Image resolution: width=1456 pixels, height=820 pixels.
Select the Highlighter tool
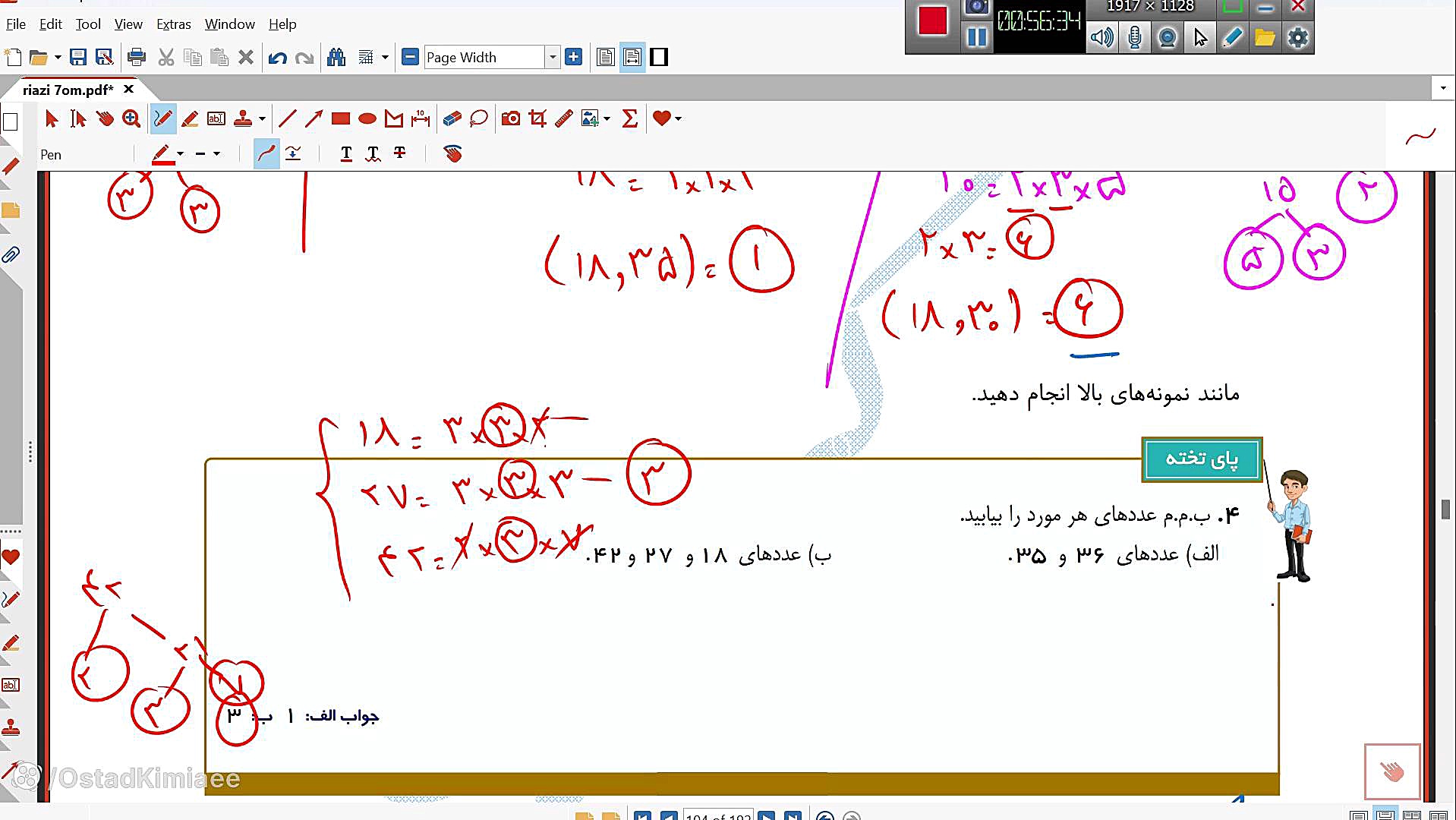pos(190,118)
